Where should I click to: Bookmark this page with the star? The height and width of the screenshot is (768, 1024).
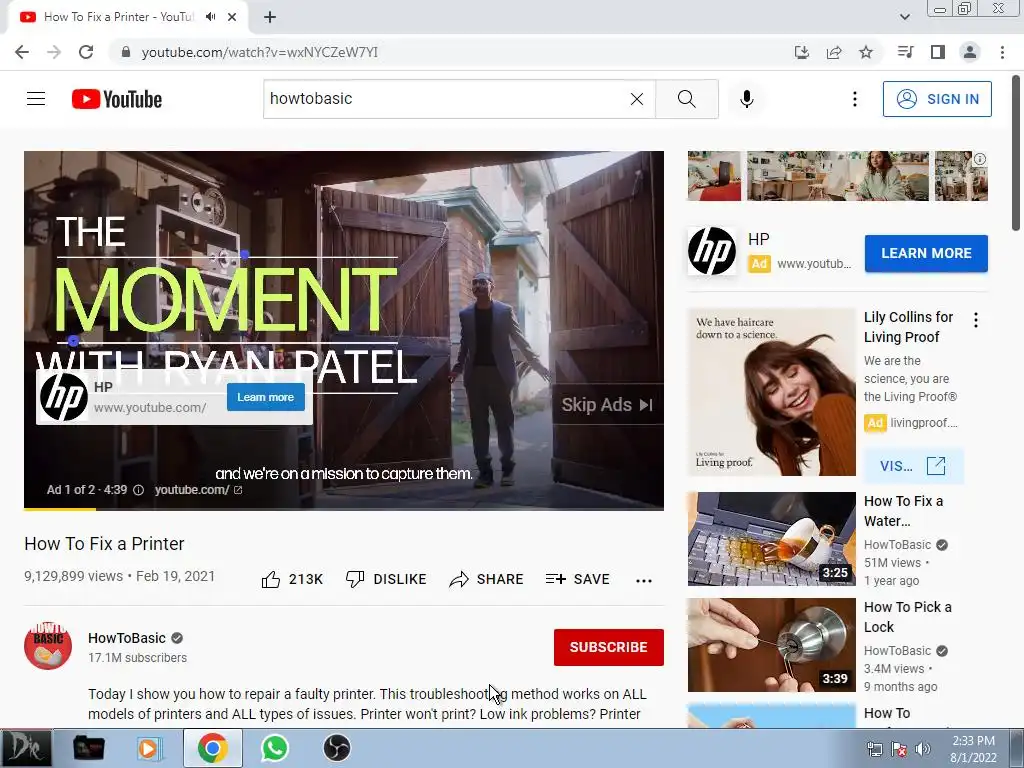pyautogui.click(x=866, y=52)
